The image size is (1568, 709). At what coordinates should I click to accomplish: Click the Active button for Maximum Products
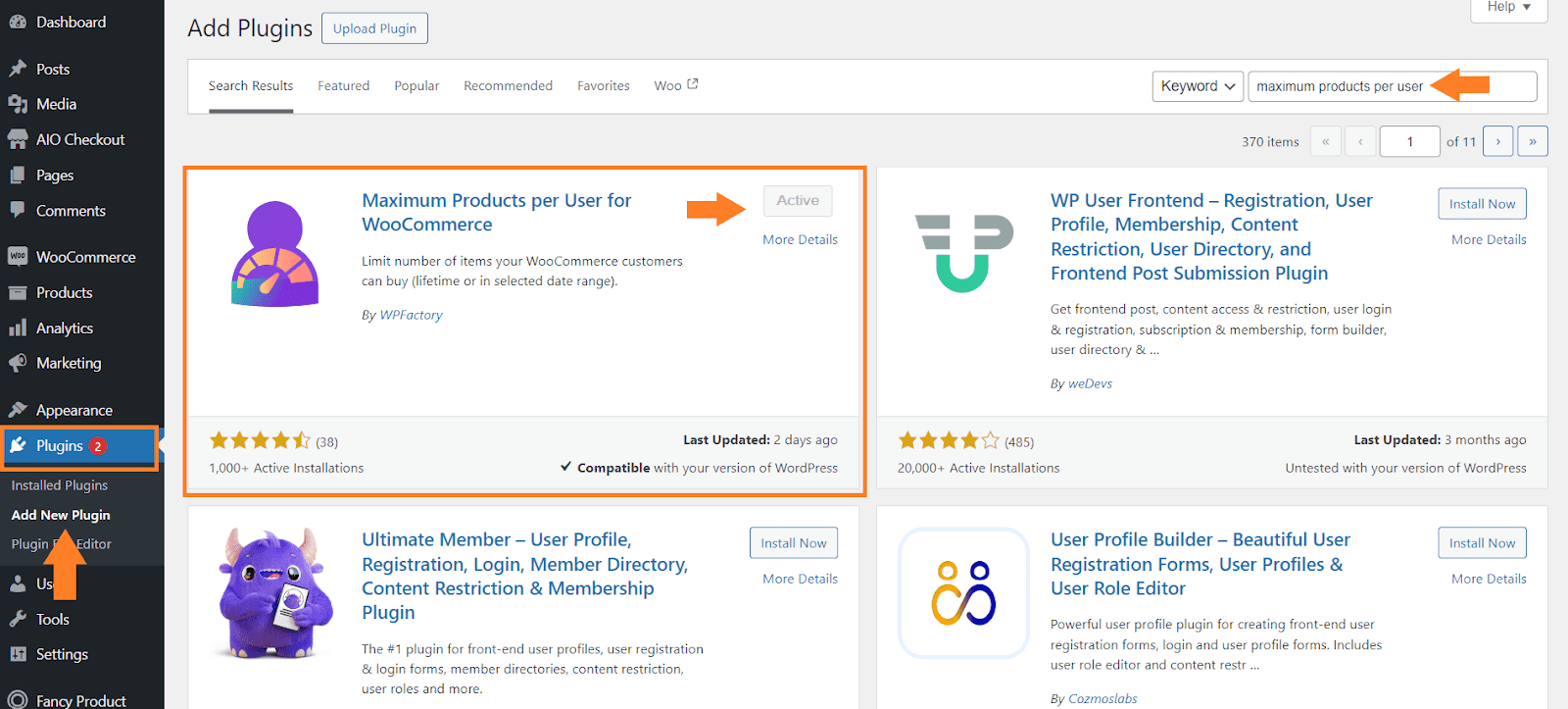pos(798,201)
